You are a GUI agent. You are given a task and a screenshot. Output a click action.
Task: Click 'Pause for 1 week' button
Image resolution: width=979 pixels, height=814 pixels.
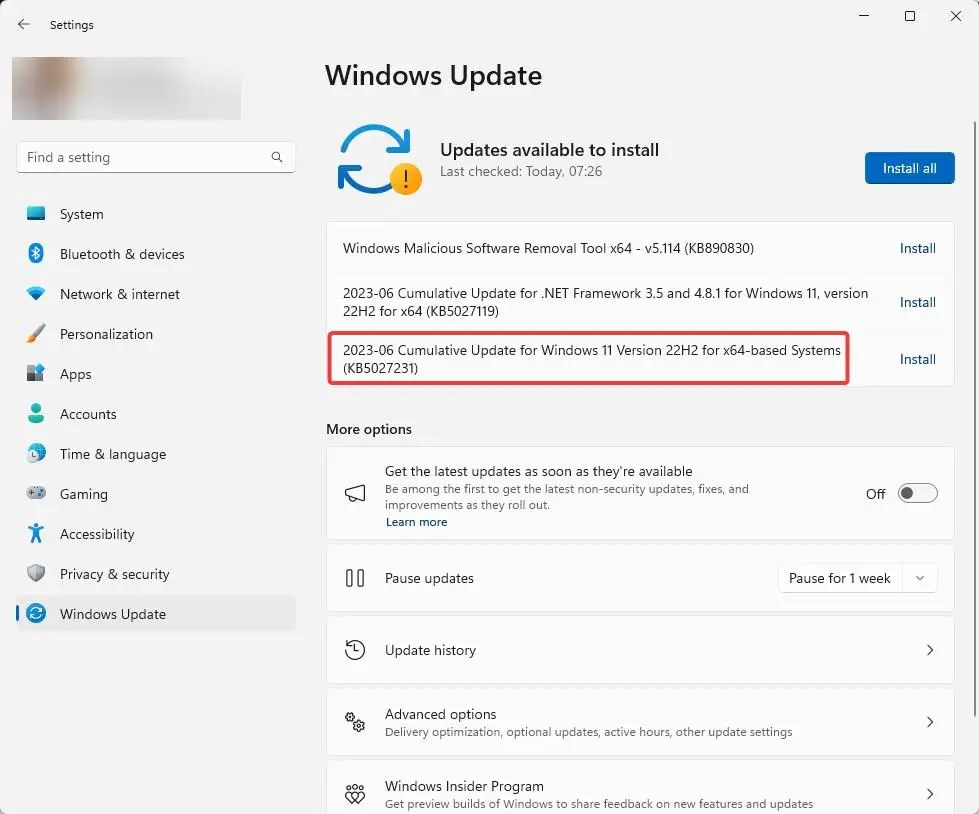click(839, 578)
